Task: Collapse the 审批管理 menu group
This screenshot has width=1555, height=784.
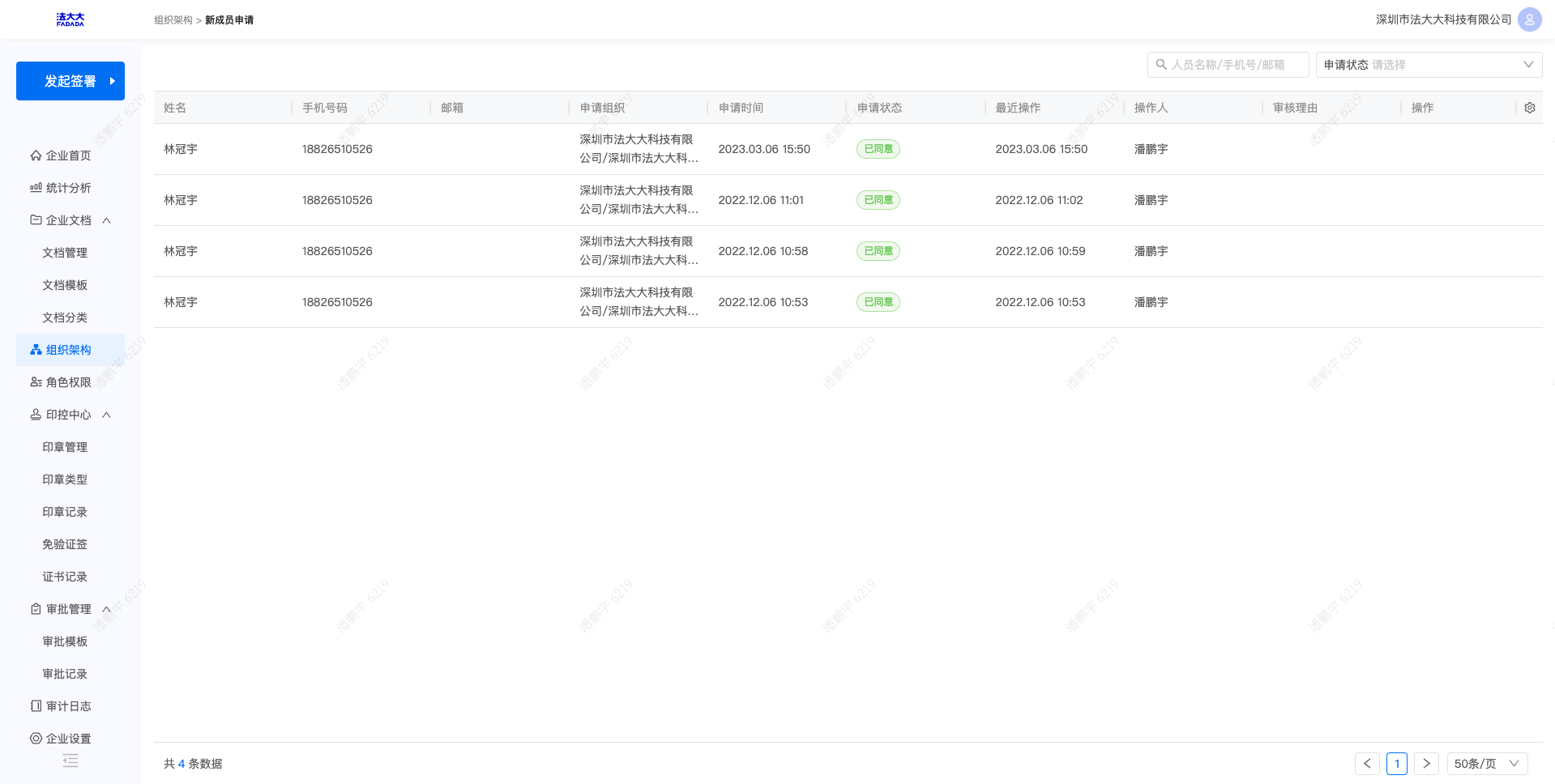Action: coord(106,609)
